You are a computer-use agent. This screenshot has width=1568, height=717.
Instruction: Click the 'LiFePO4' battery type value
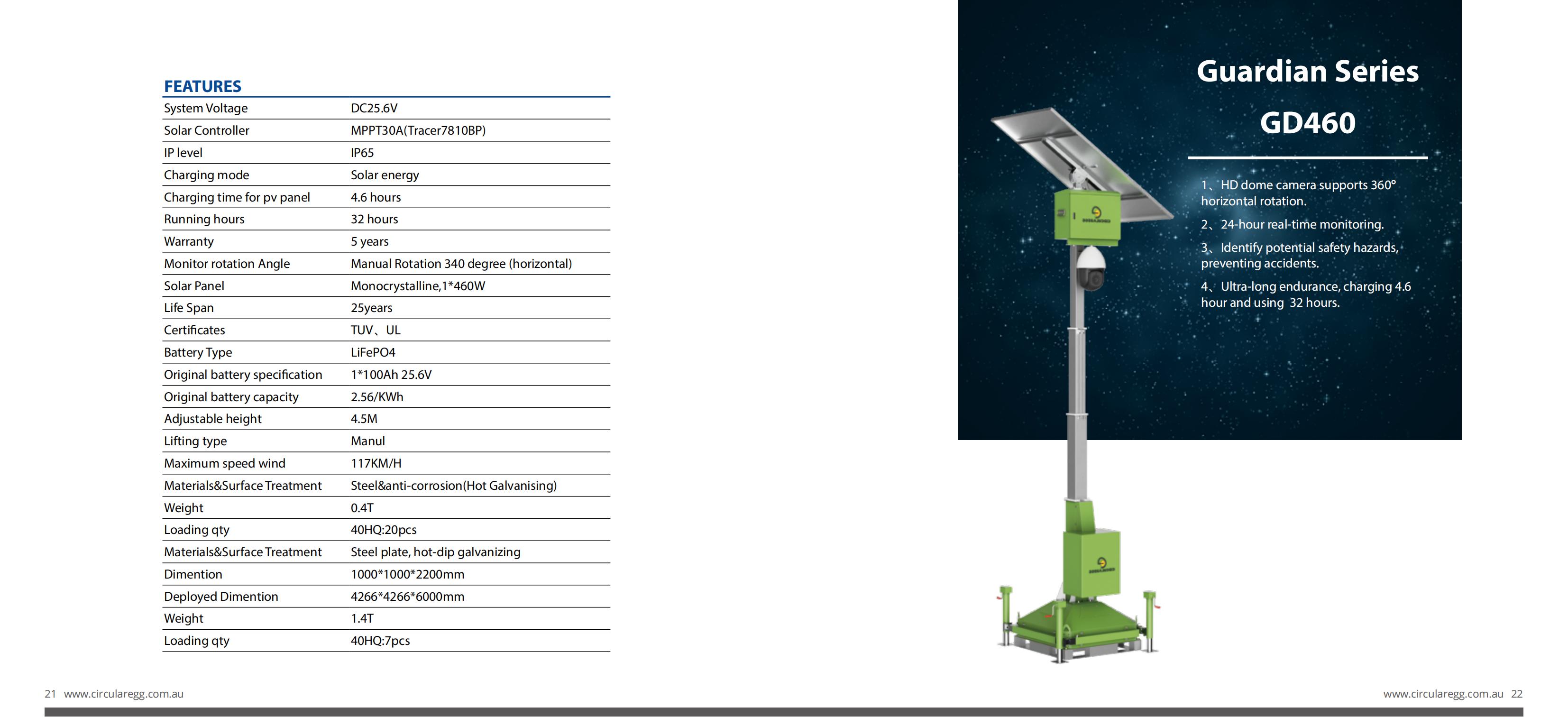[373, 352]
